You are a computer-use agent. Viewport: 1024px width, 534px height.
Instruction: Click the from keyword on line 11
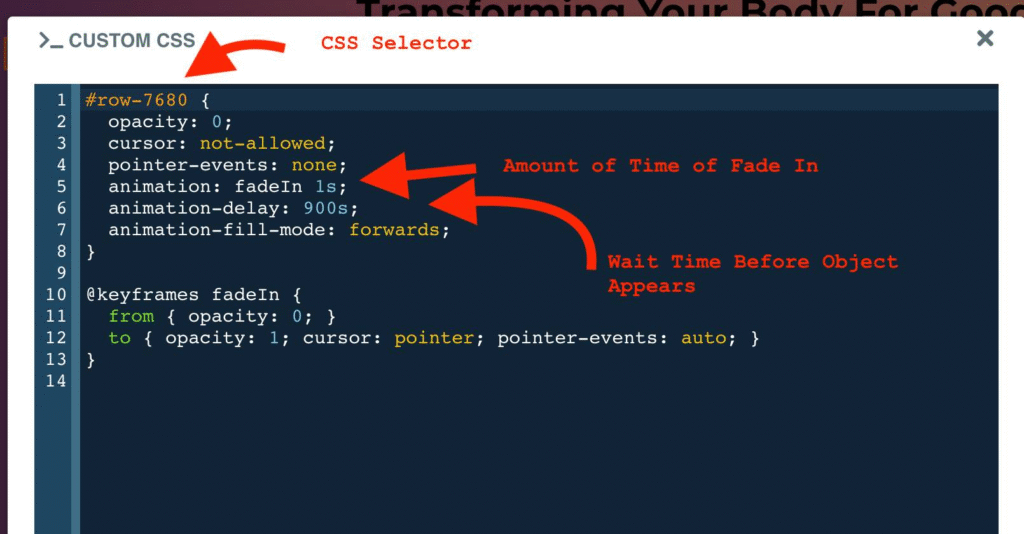coord(131,316)
